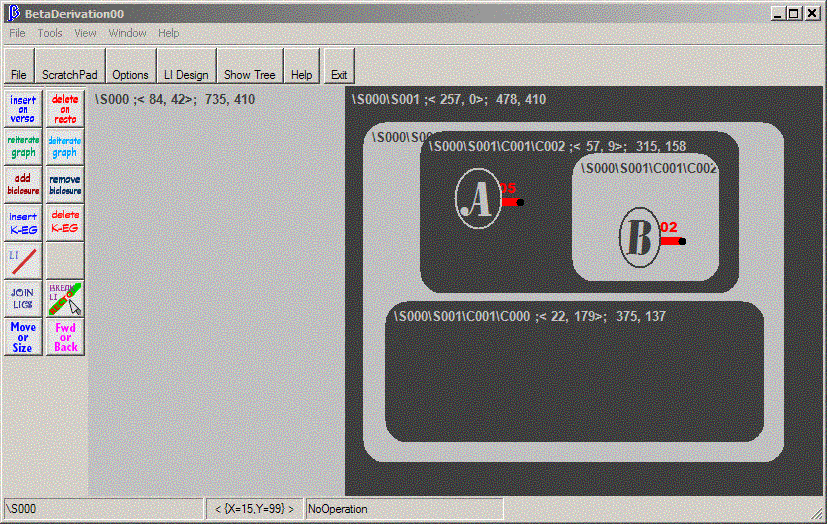Screen dimensions: 827x524
Task: Choose the 'deiterate graph' tool
Action: [x=65, y=147]
